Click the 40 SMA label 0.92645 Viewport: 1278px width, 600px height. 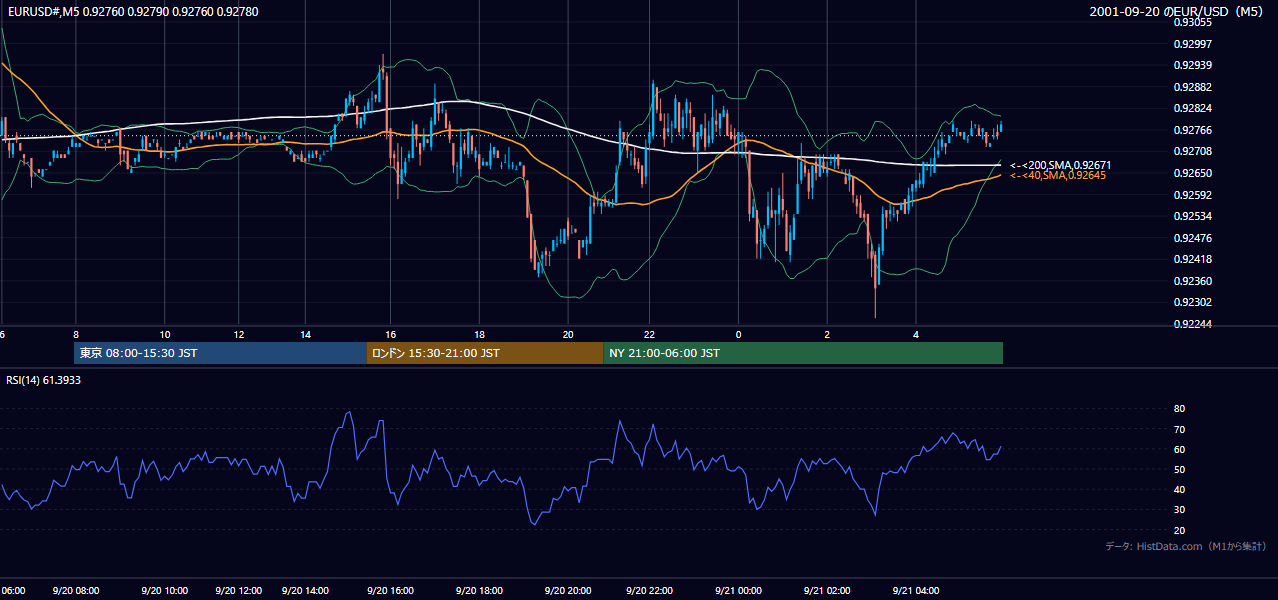click(x=1058, y=176)
